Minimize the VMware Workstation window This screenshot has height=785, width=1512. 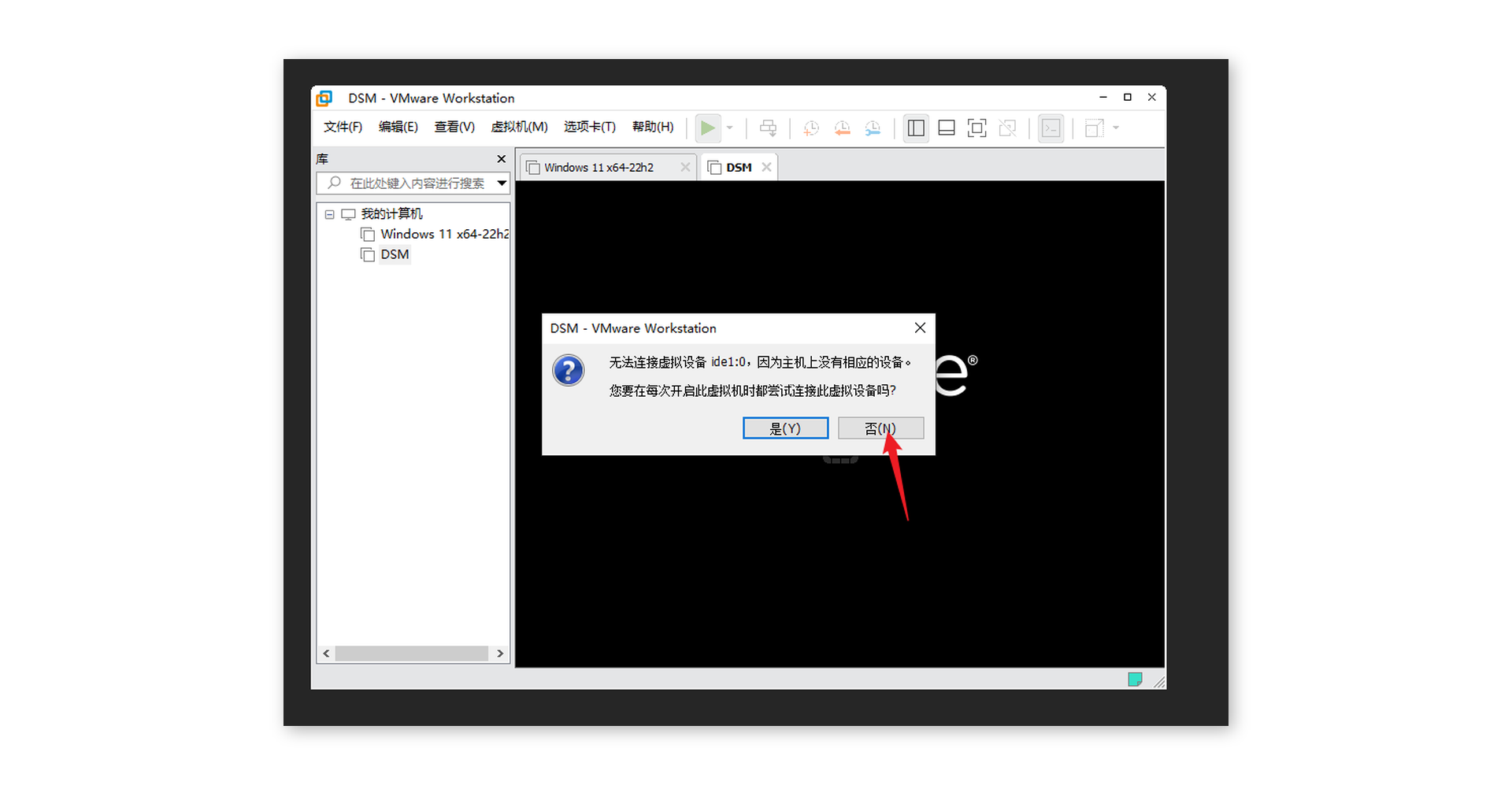(1103, 98)
